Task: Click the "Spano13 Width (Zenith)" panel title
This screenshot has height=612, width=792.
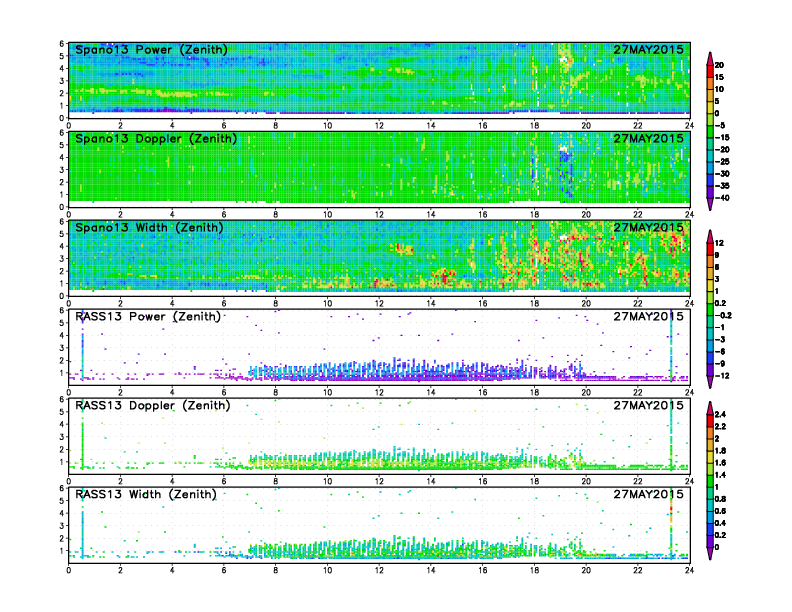Action: pos(151,228)
